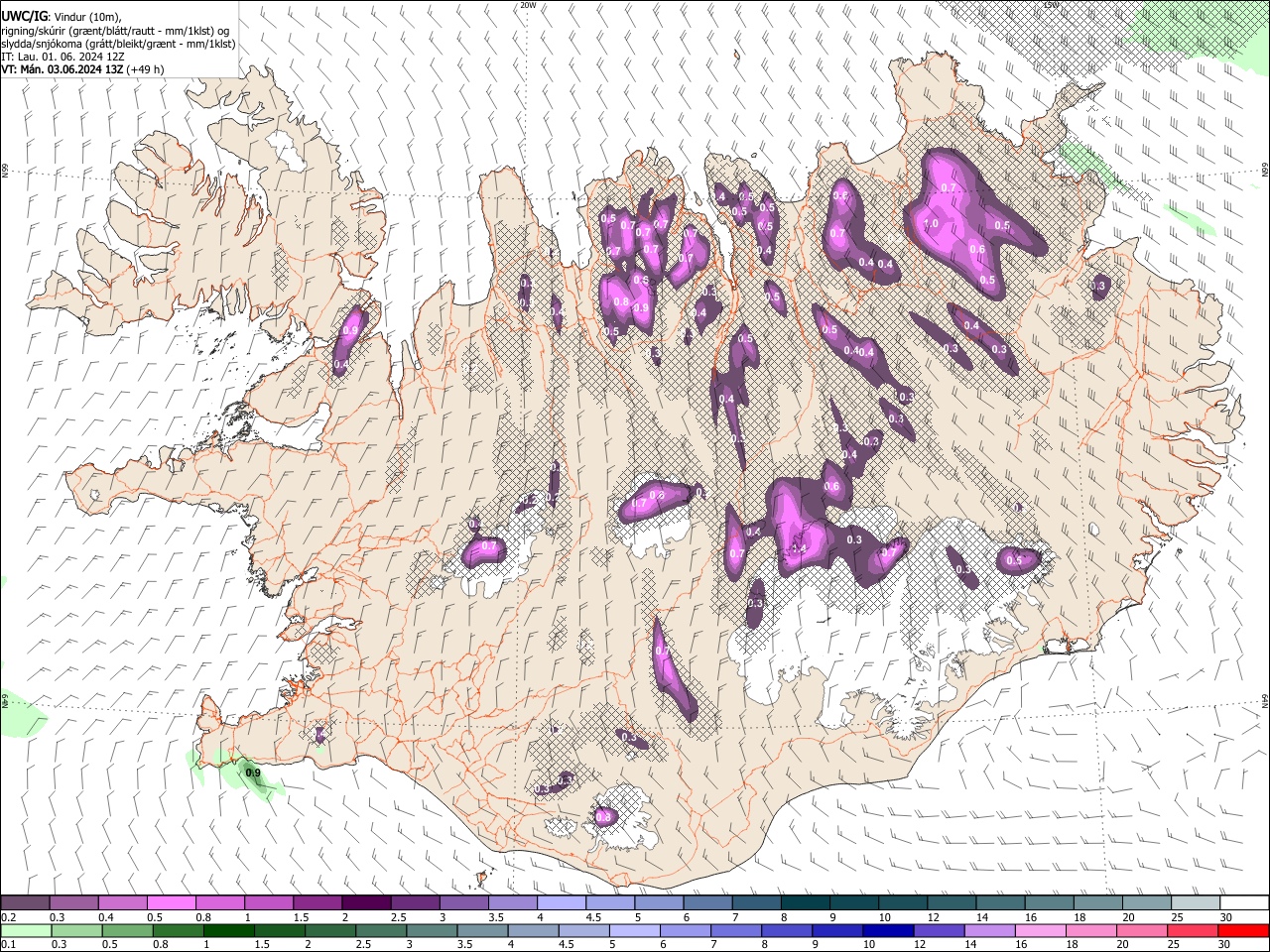Click the darkest green 1 swatch, lower legend
The height and width of the screenshot is (952, 1270).
pyautogui.click(x=228, y=930)
